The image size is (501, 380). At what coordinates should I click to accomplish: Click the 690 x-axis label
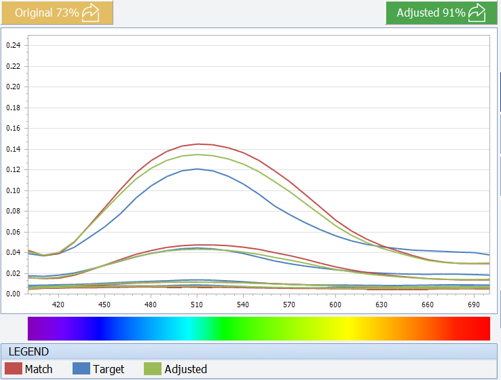point(474,304)
